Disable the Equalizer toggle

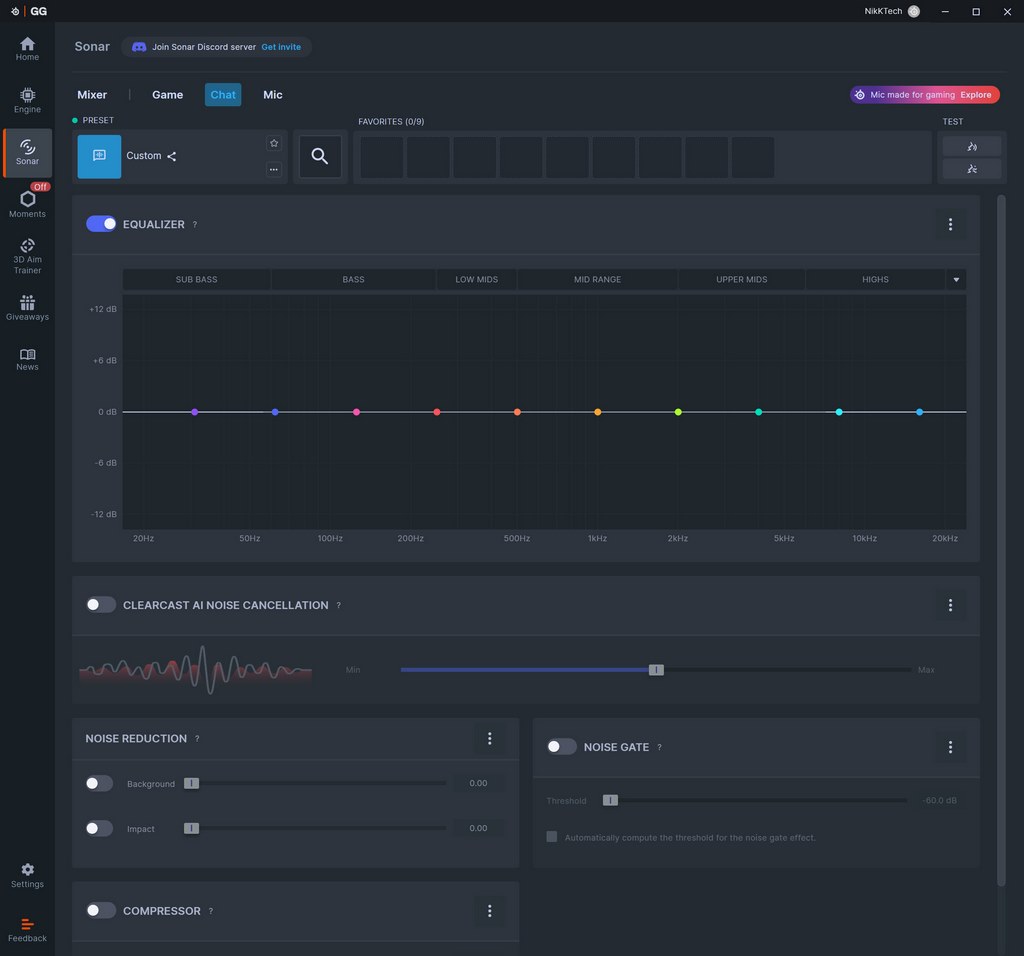(101, 224)
